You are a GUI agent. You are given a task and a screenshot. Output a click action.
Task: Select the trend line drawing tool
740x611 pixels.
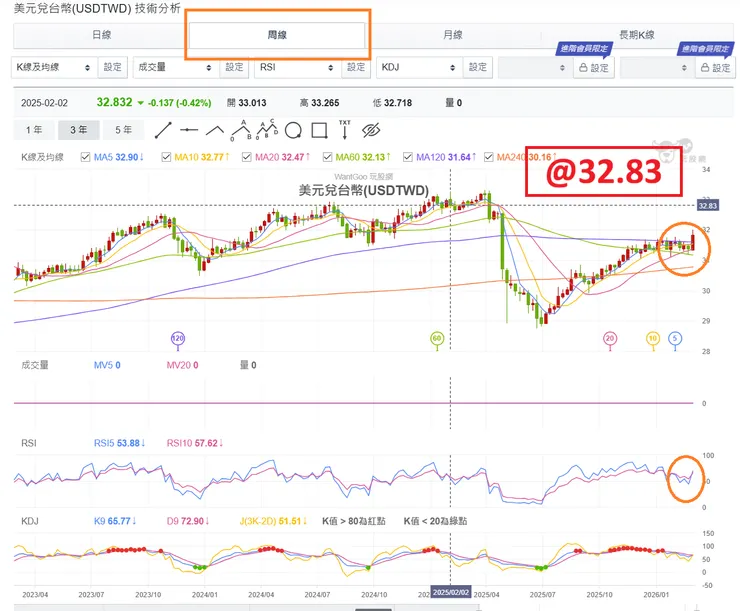coord(163,130)
